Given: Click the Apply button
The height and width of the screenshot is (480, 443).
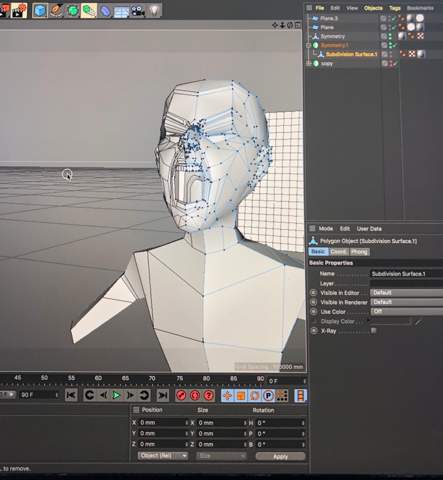Looking at the screenshot, I should pyautogui.click(x=280, y=456).
